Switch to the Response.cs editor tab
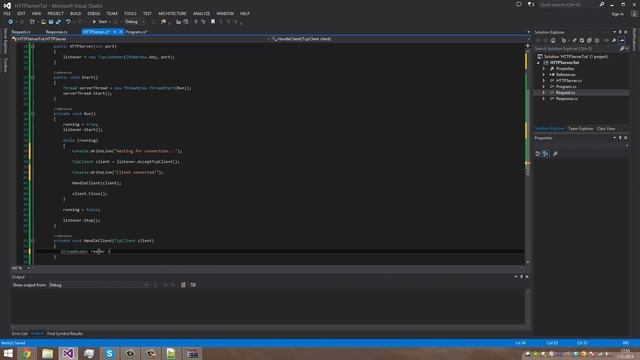 pyautogui.click(x=57, y=32)
